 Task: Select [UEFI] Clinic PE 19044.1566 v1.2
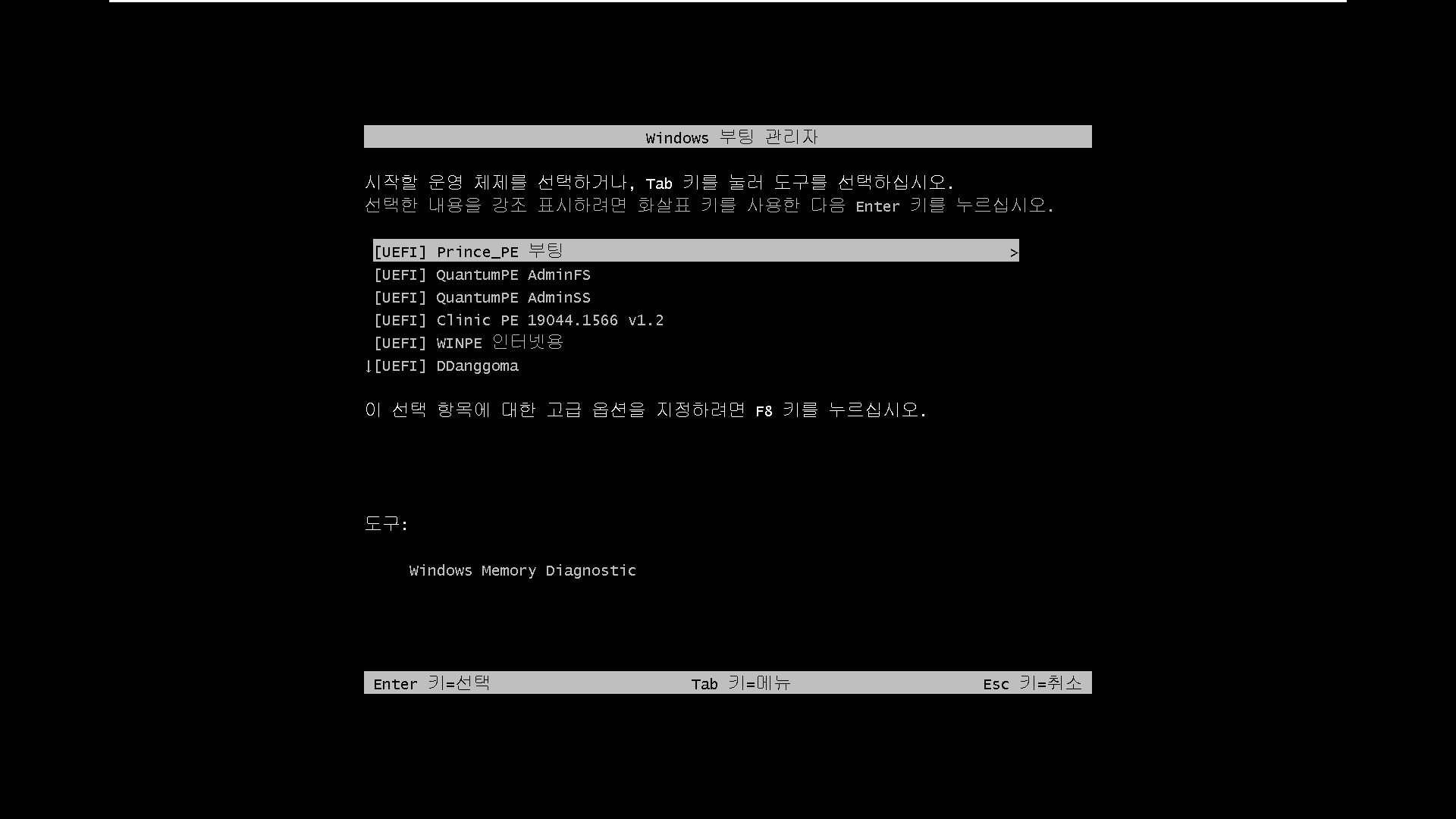pyautogui.click(x=517, y=319)
